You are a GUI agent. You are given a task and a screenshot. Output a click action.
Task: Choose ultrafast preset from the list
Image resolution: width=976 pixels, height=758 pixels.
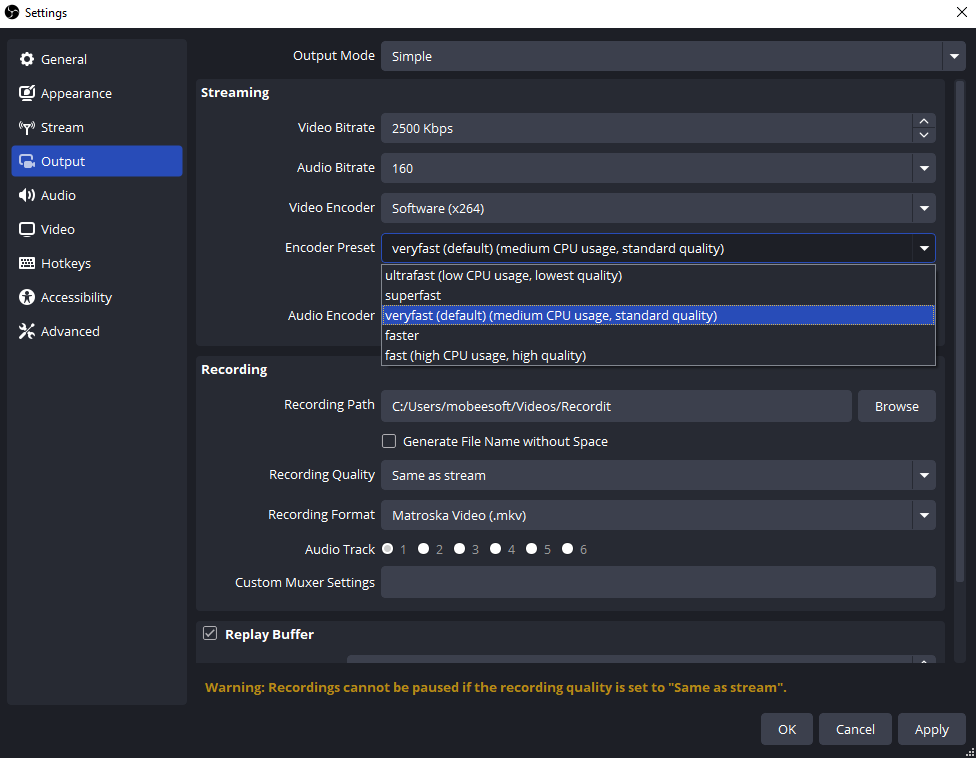(503, 275)
